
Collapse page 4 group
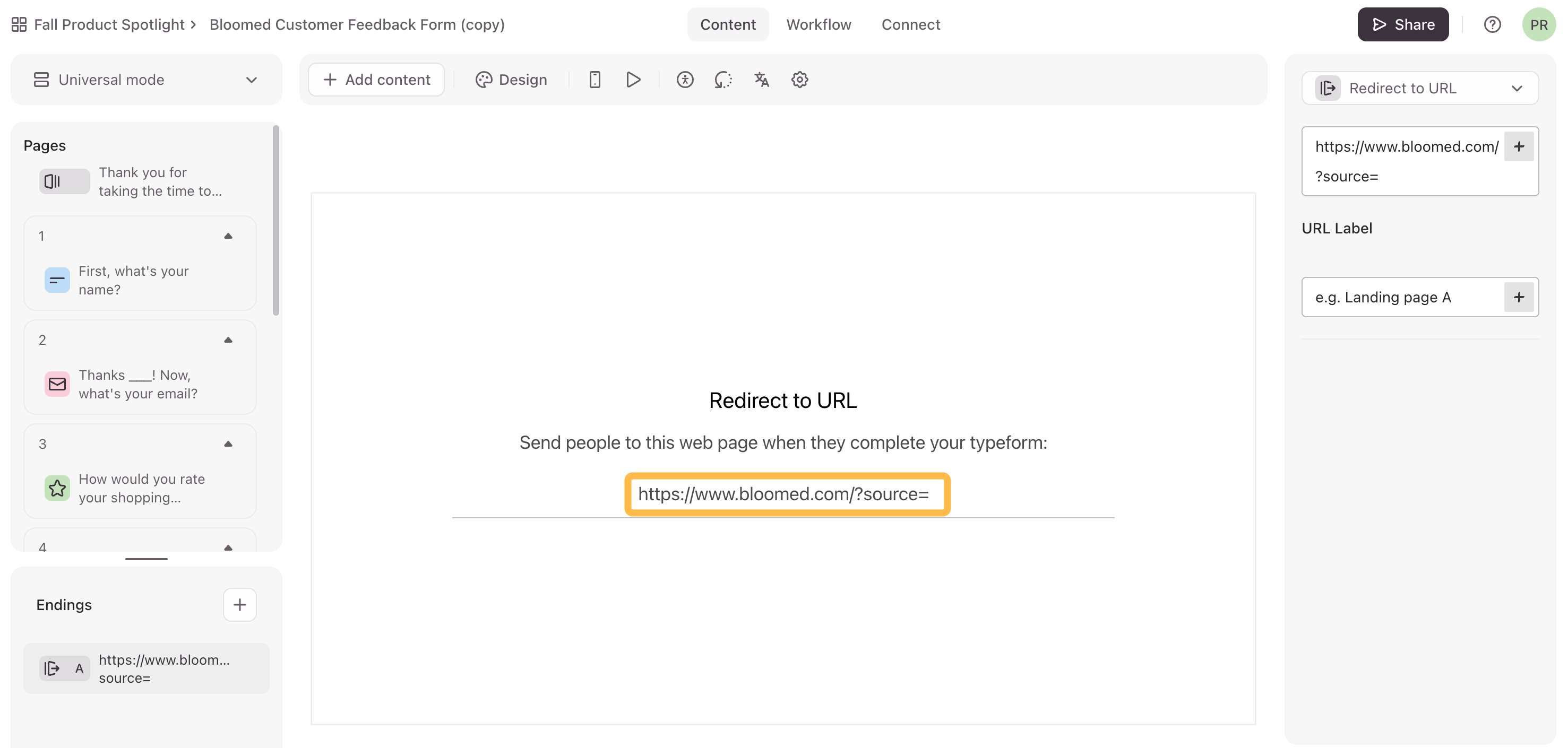tap(228, 547)
